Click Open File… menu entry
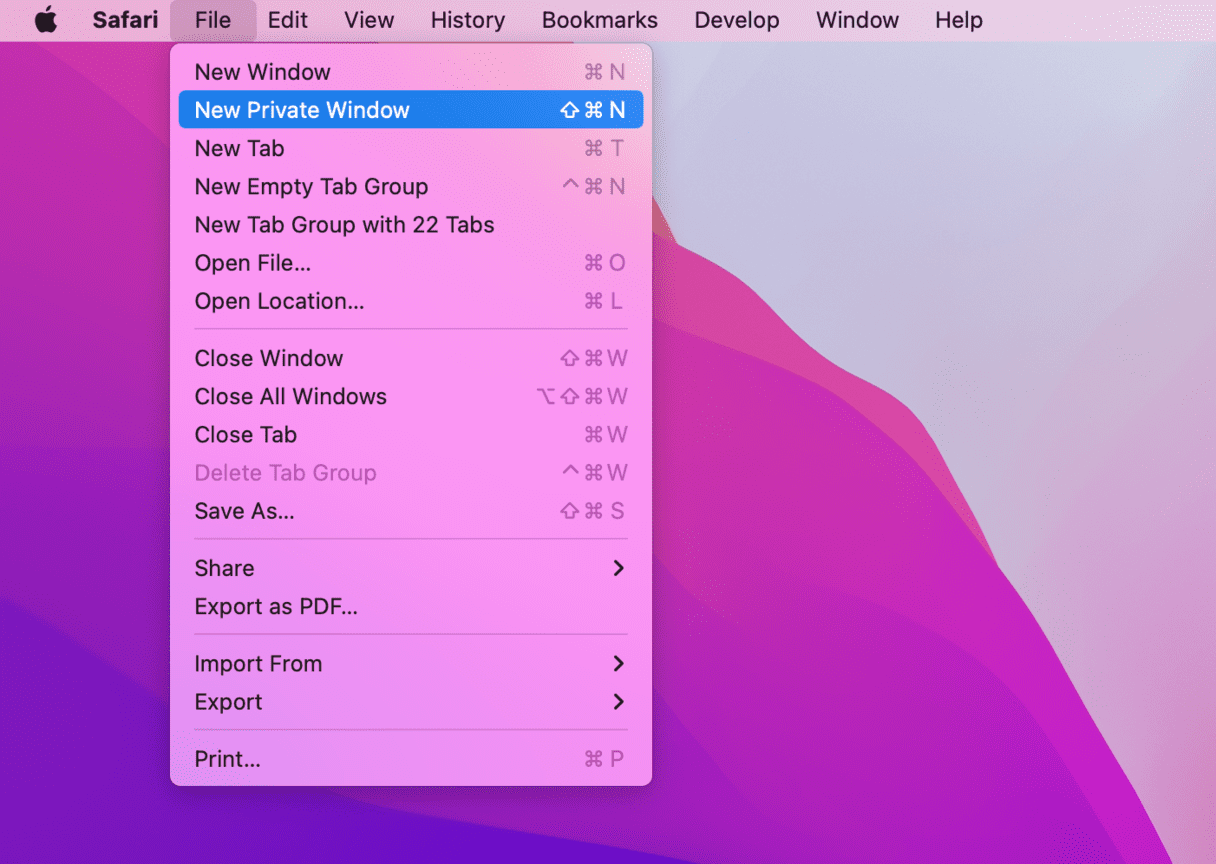1216x864 pixels. (252, 263)
